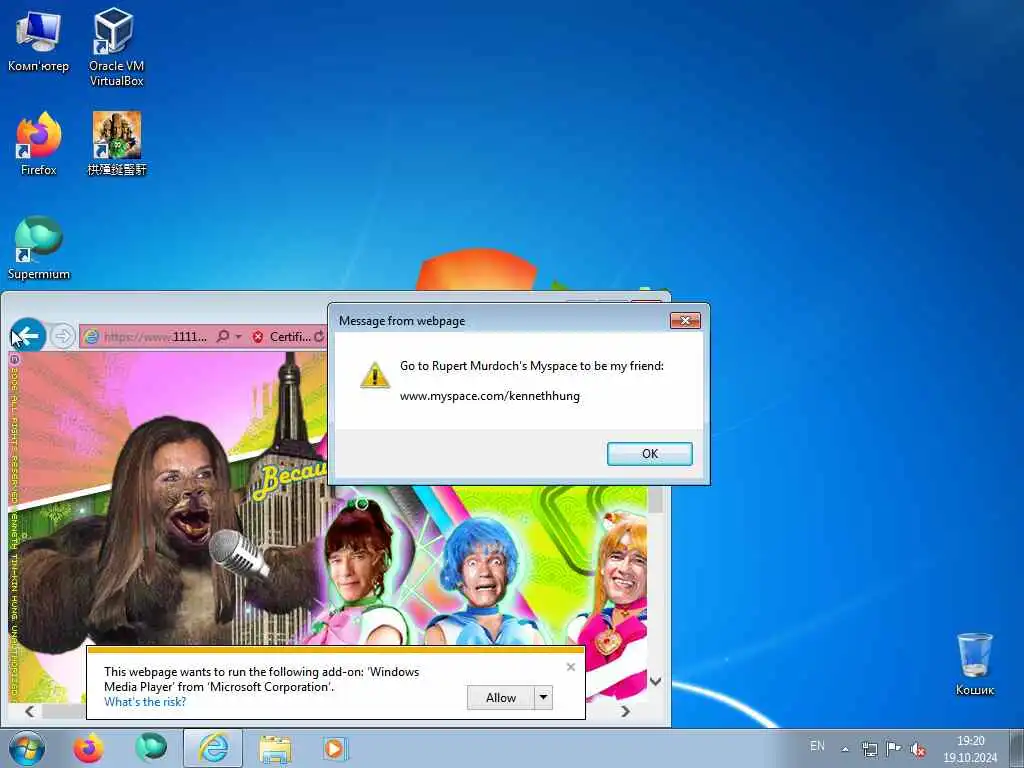1024x768 pixels.
Task: Click the Internet Explorer forward arrow
Action: (x=63, y=336)
